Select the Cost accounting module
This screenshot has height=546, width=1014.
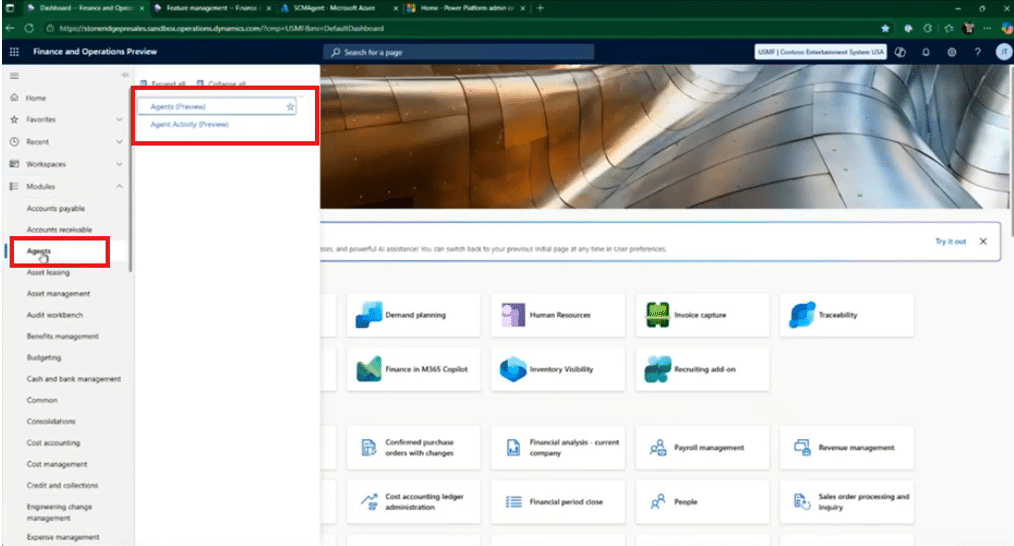coord(54,443)
